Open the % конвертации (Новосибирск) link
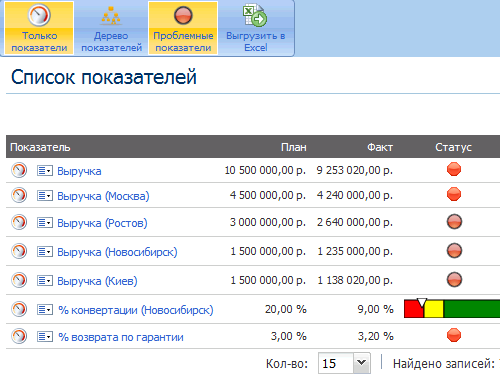Viewport: 500px width, 381px height. point(136,310)
